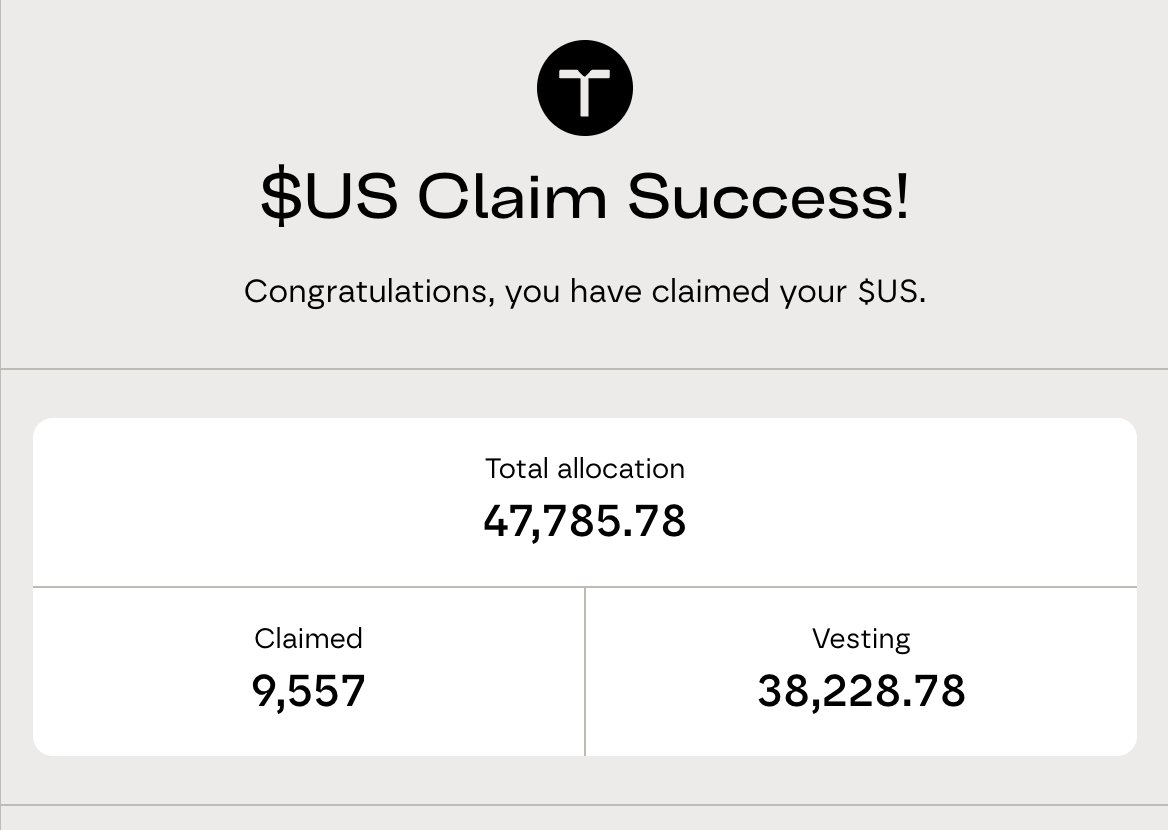Select the "Vesting" label

[x=861, y=638]
